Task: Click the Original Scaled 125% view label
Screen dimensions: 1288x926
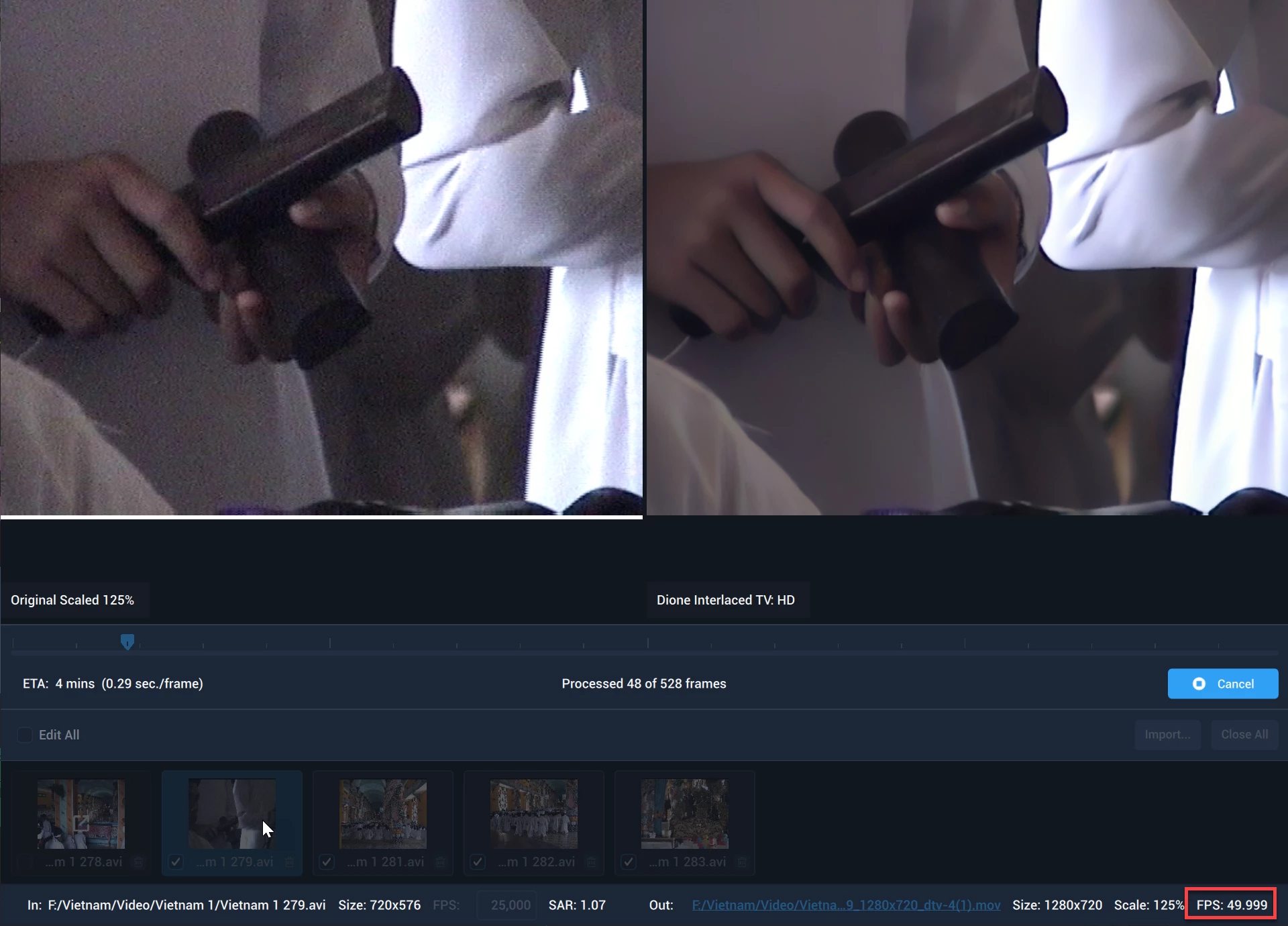Action: (72, 600)
